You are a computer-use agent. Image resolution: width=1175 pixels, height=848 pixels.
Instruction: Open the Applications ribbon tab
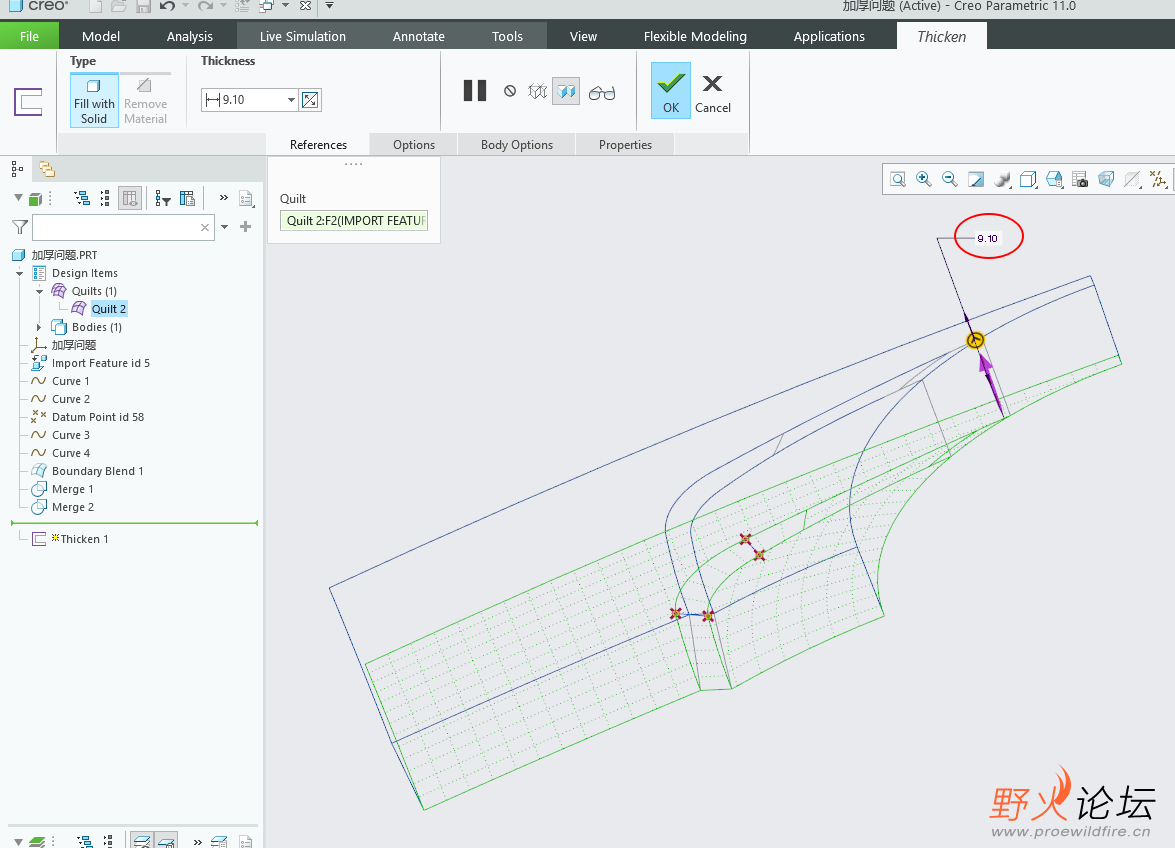[829, 36]
